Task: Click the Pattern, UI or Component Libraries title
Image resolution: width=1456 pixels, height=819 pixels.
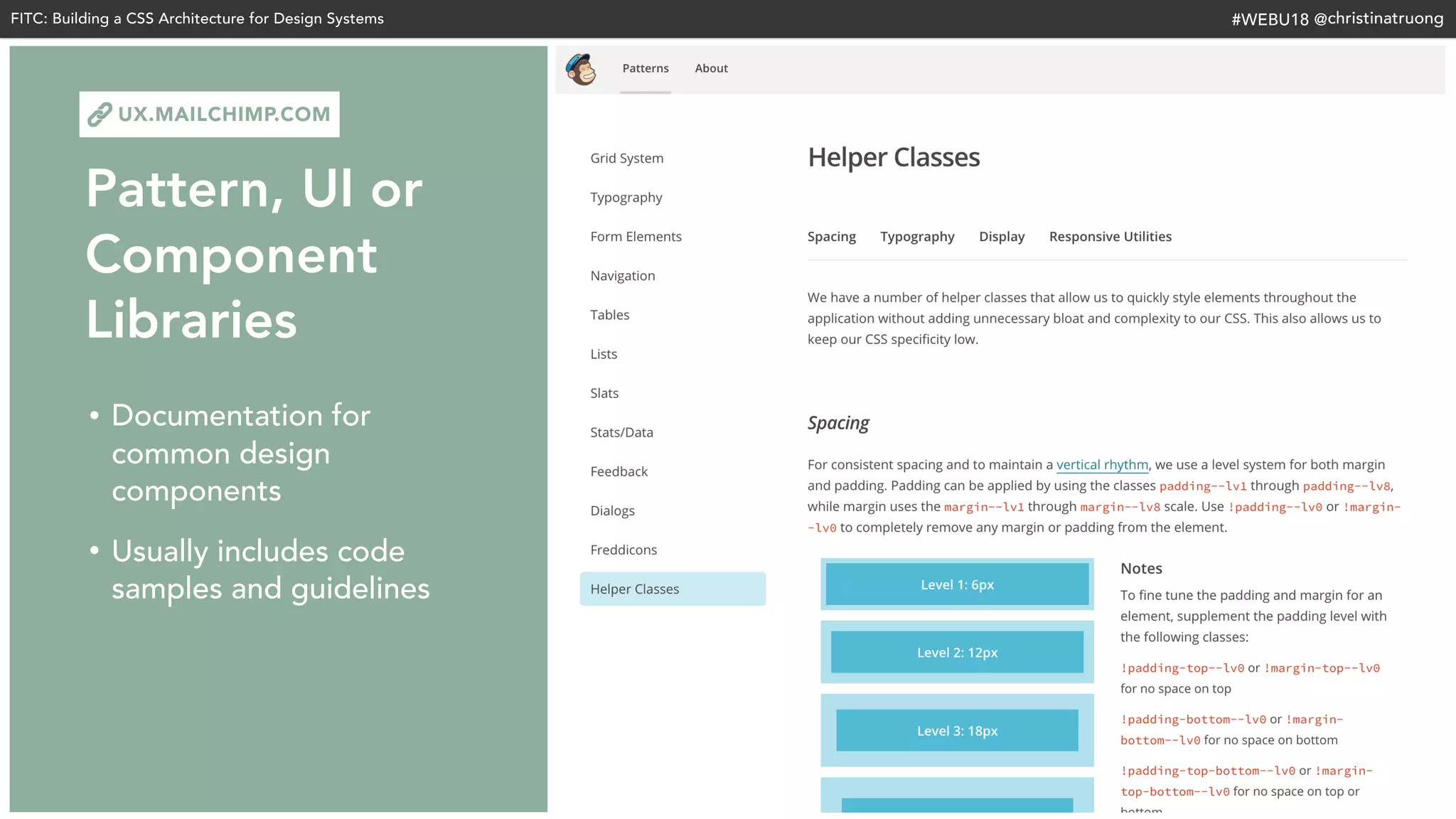Action: (x=255, y=254)
